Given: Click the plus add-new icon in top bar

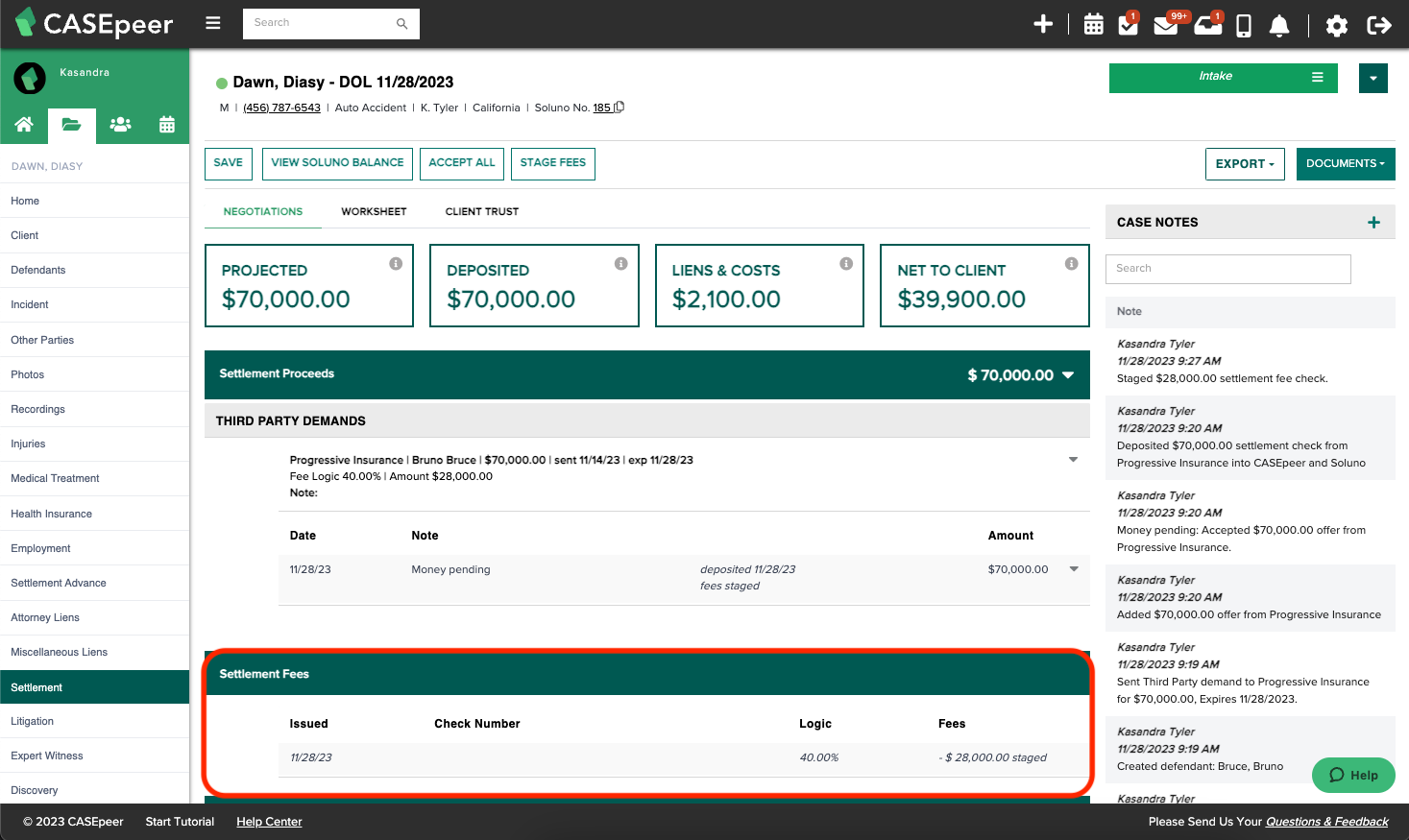Looking at the screenshot, I should [x=1043, y=24].
